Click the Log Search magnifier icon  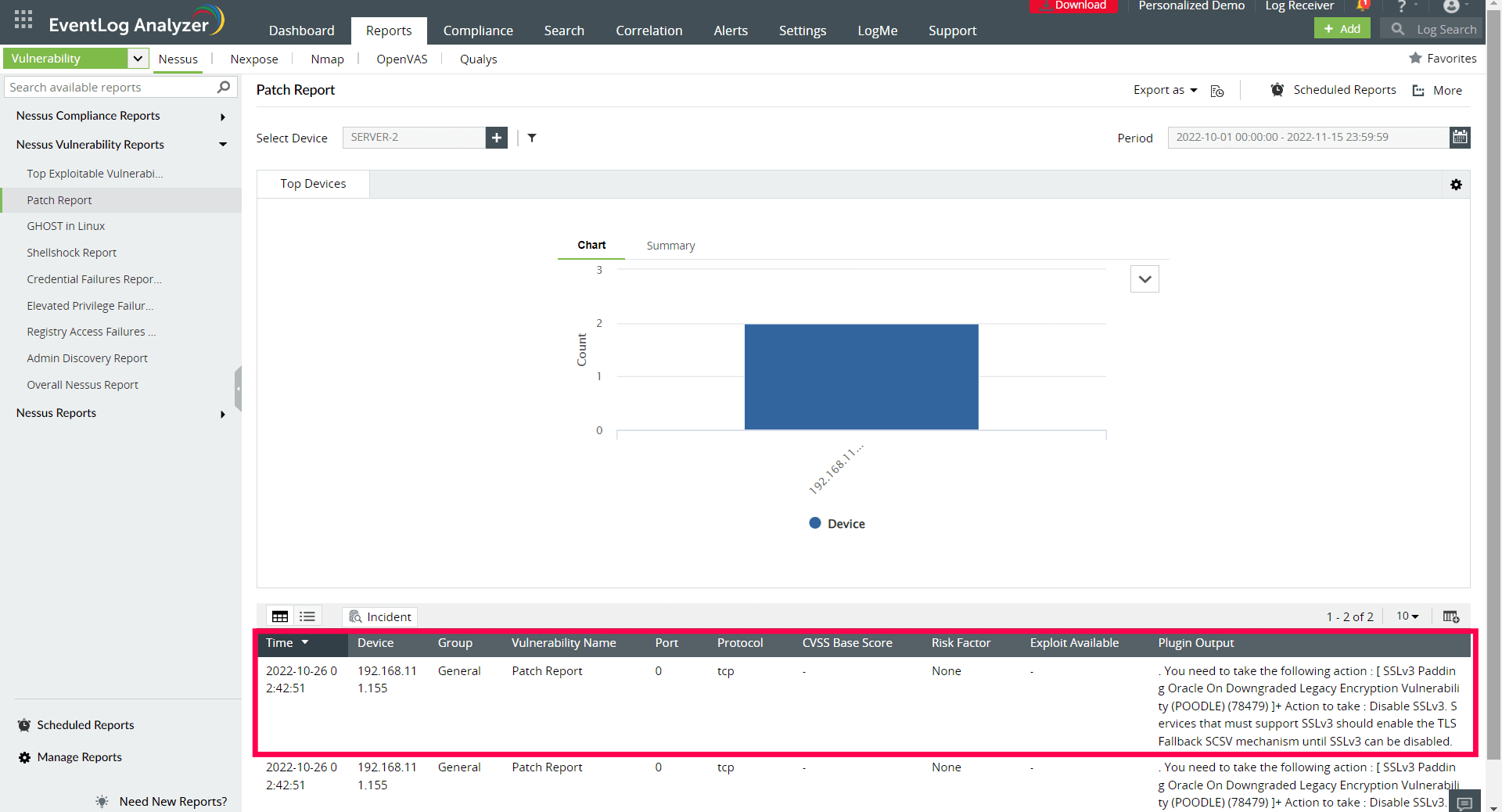pyautogui.click(x=1398, y=29)
